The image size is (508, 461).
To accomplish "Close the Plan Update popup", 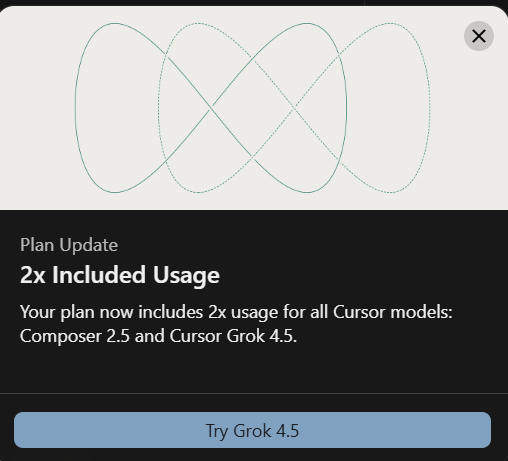I will 479,36.
